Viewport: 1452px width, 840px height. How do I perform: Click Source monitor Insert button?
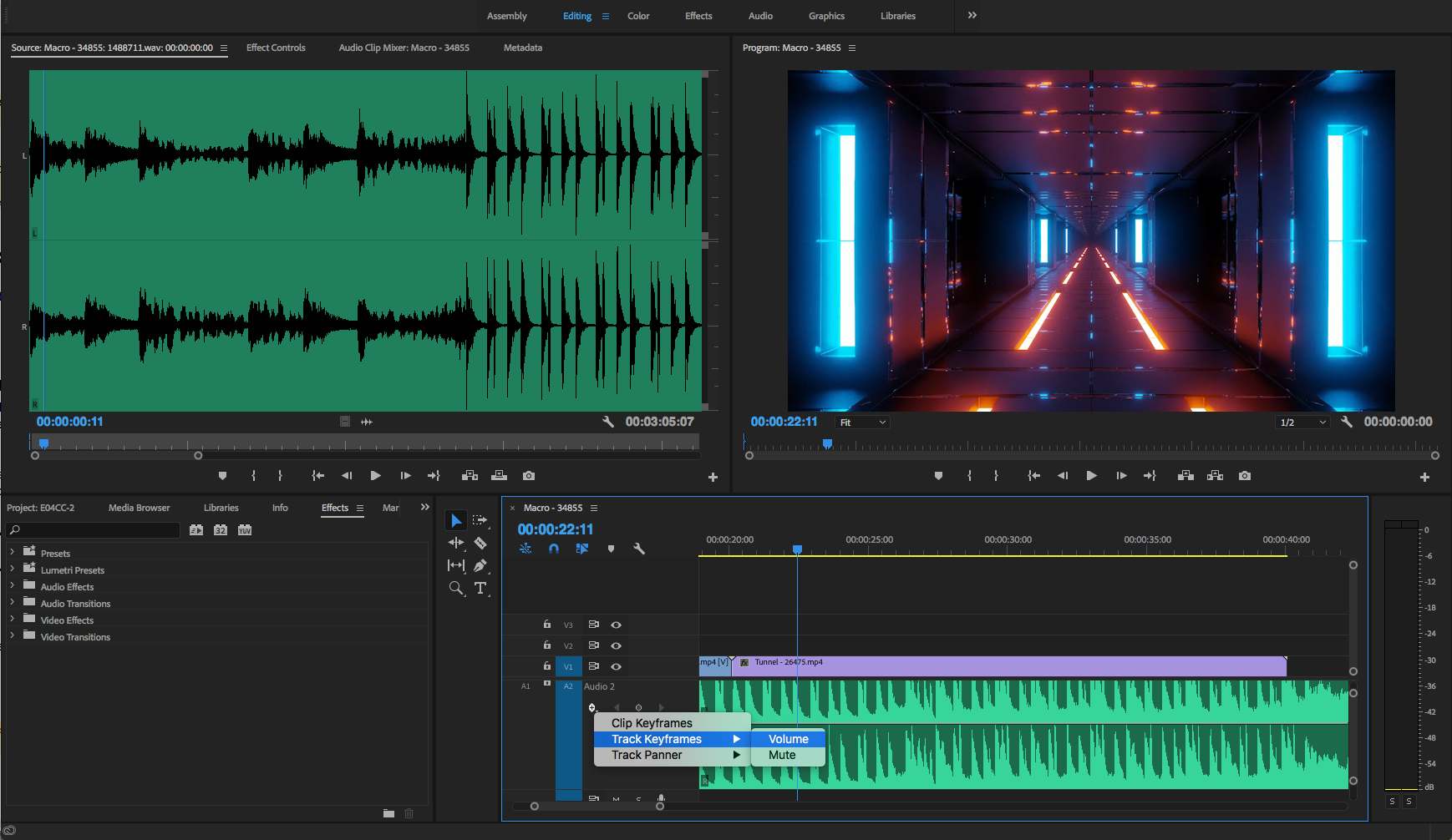470,476
